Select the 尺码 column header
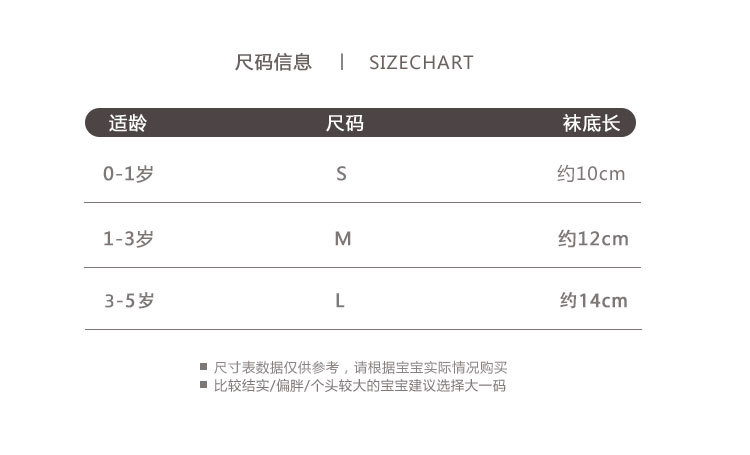 coord(344,124)
